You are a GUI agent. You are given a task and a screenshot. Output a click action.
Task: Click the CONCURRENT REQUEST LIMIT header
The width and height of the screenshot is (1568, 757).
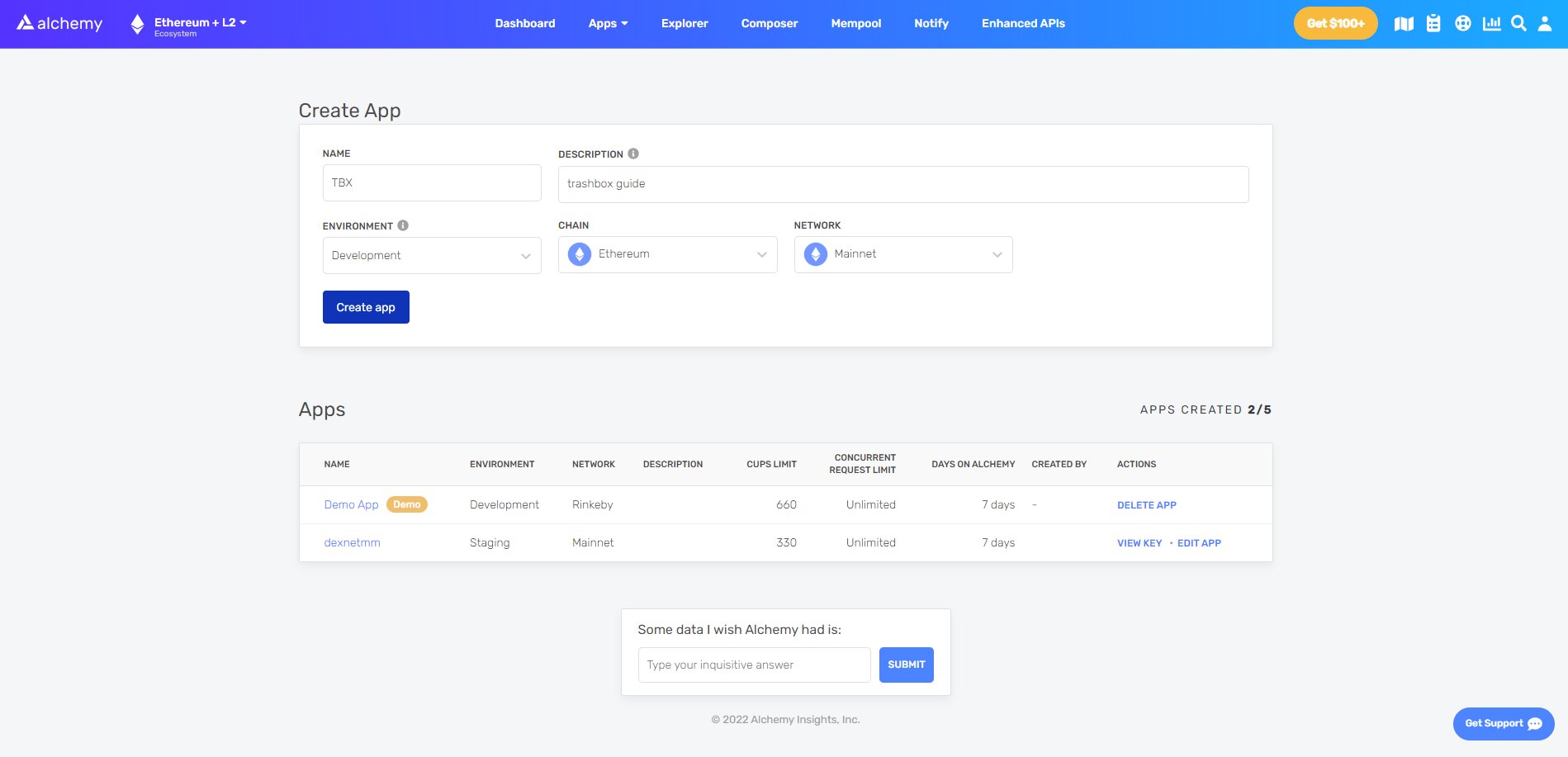coord(863,464)
